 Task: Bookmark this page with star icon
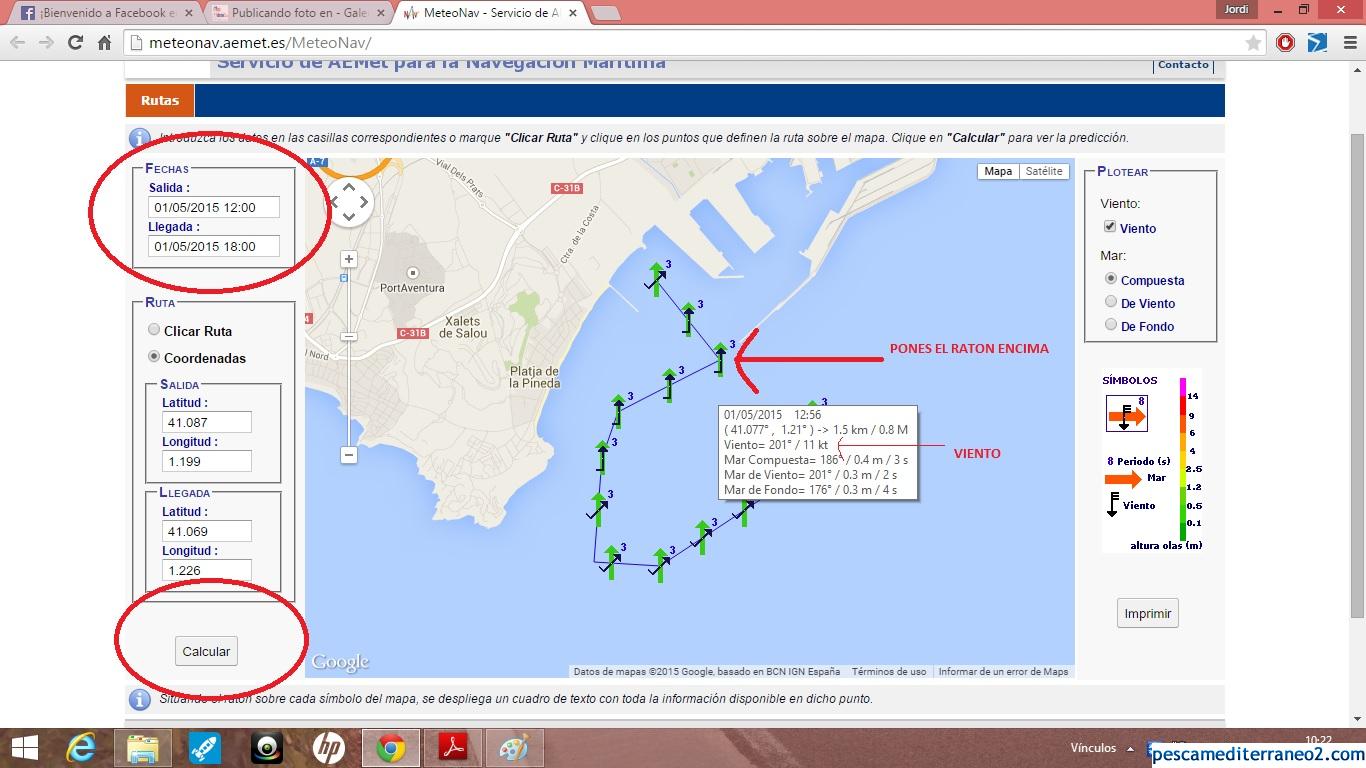(x=1253, y=43)
